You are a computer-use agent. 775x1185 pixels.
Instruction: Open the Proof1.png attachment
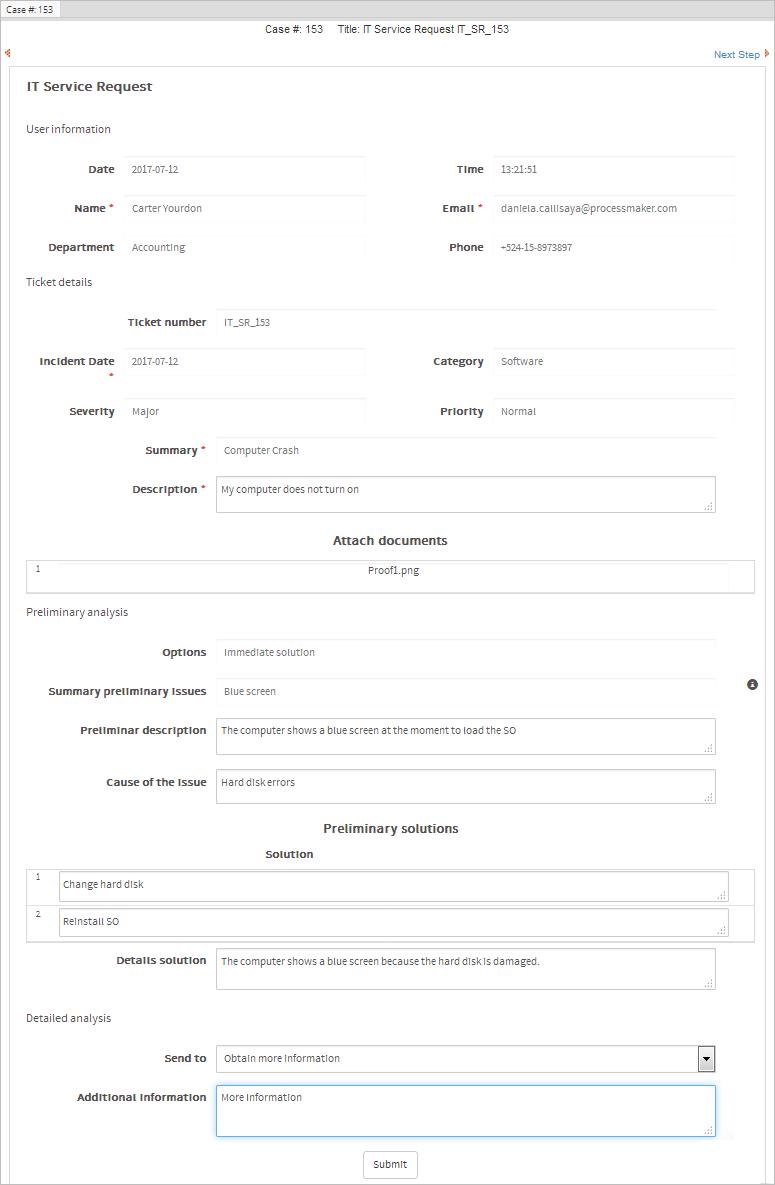[x=390, y=570]
